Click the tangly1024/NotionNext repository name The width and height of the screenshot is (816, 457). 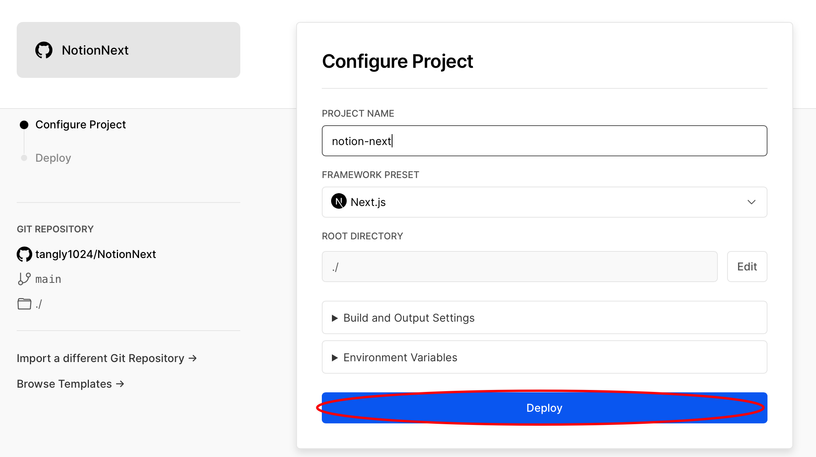(x=96, y=254)
